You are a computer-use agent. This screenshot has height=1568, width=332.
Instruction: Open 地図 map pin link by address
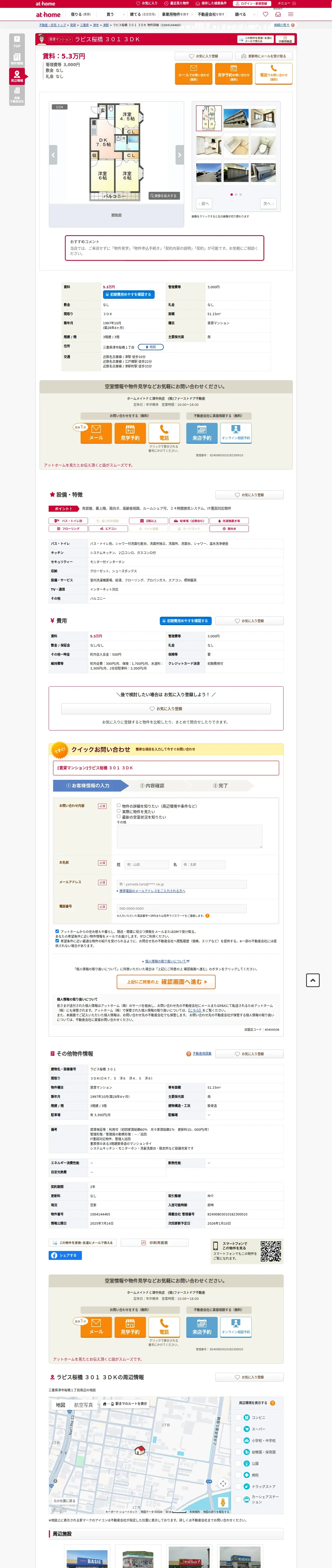coord(150,347)
